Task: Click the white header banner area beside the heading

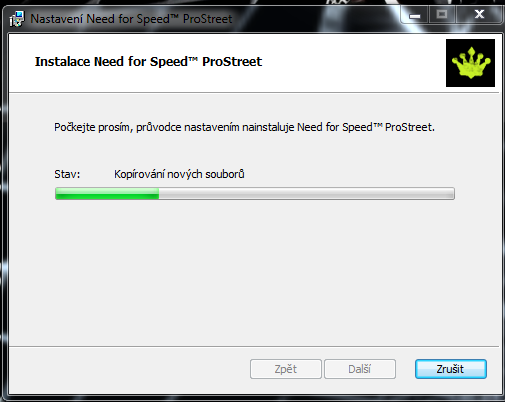Action: click(x=353, y=63)
